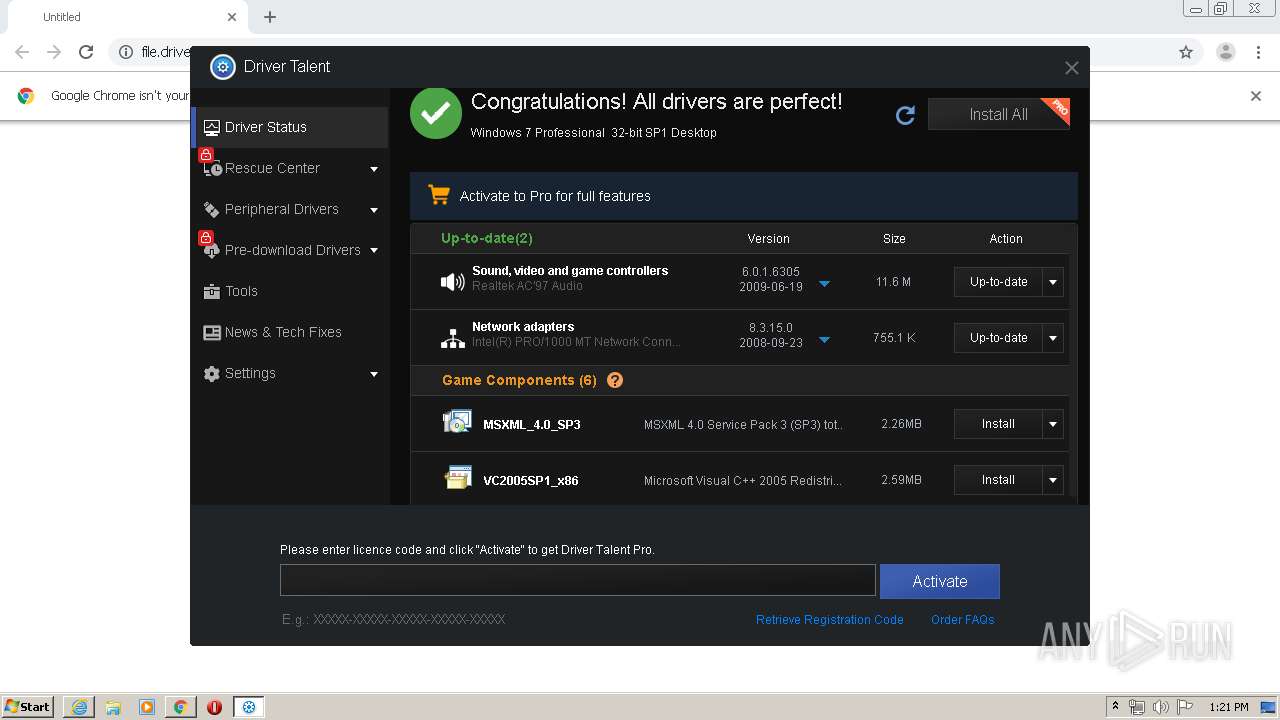
Task: Click the 1:21 PM system clock
Action: pos(1229,707)
